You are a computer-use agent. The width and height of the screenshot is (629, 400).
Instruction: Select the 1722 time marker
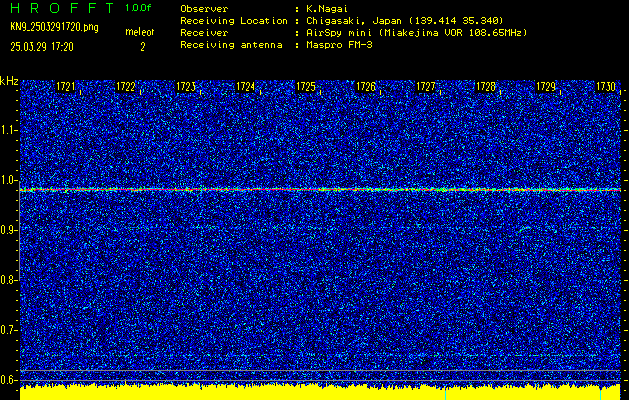coord(126,87)
